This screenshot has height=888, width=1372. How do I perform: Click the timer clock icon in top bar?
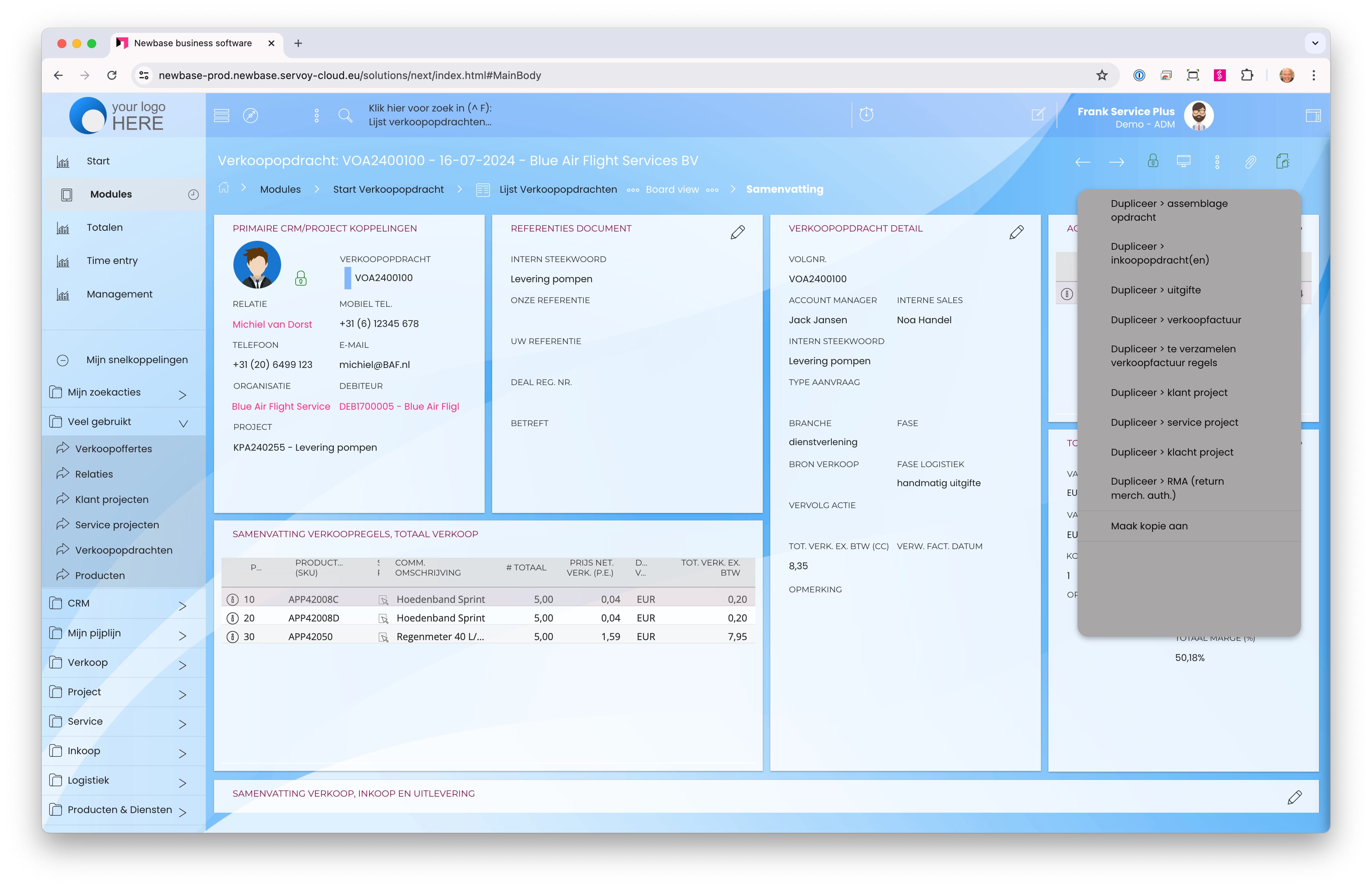click(866, 115)
